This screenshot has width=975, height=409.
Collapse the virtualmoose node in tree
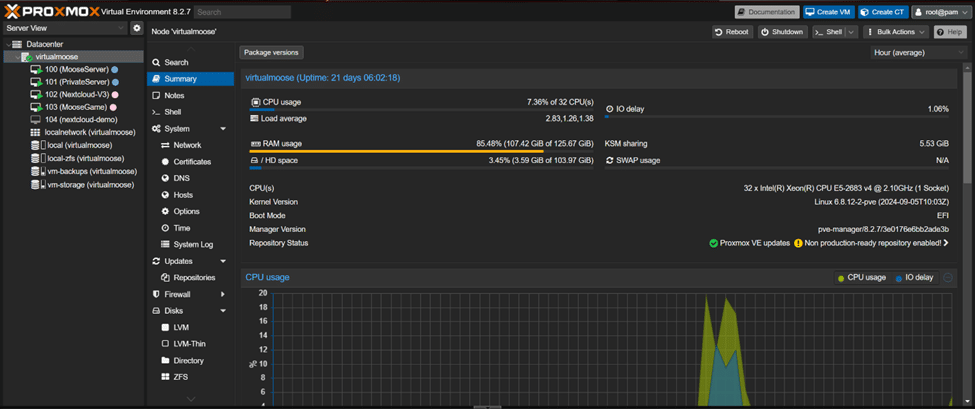[16, 57]
